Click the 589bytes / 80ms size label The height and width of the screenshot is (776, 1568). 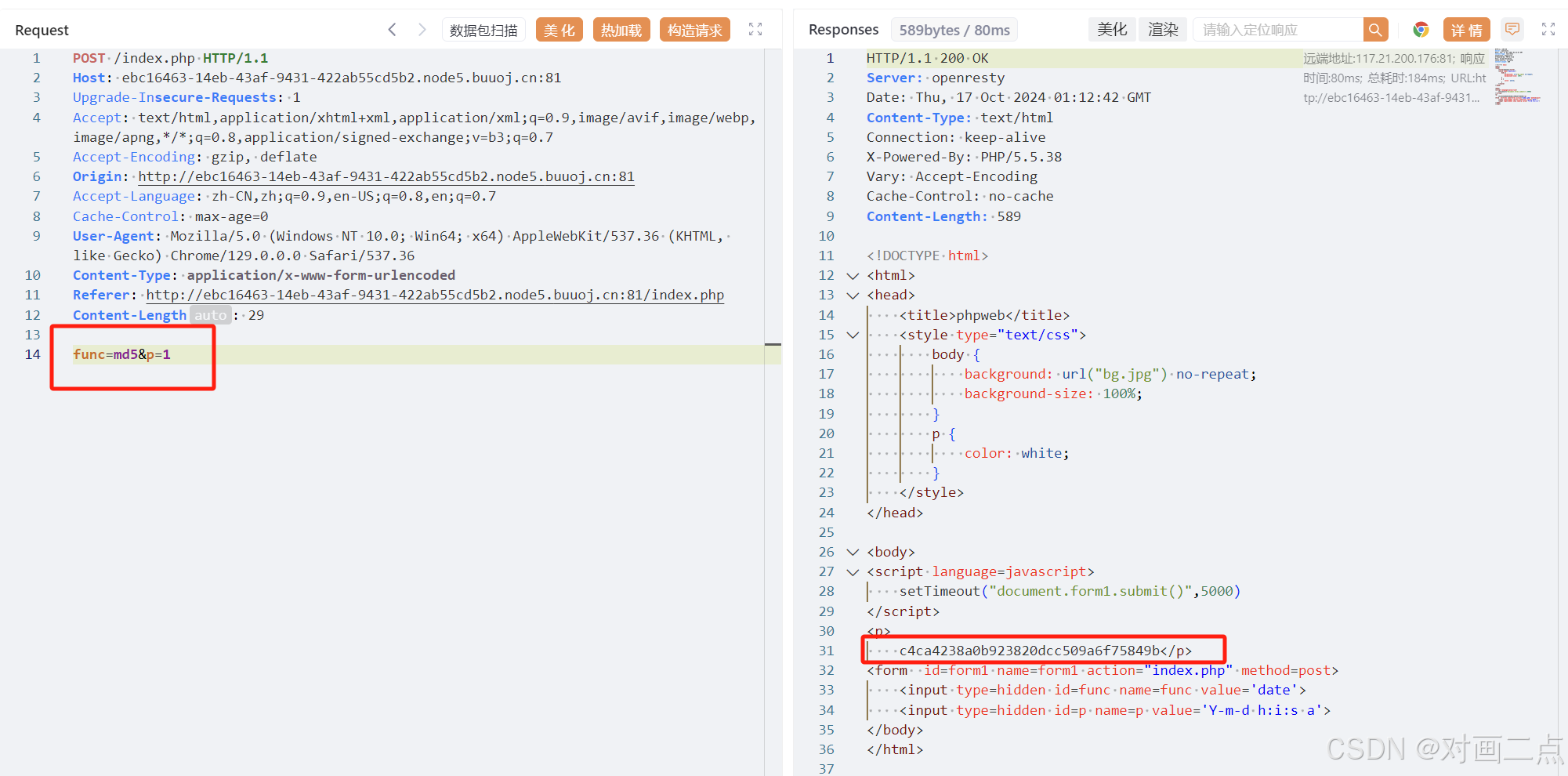(954, 30)
